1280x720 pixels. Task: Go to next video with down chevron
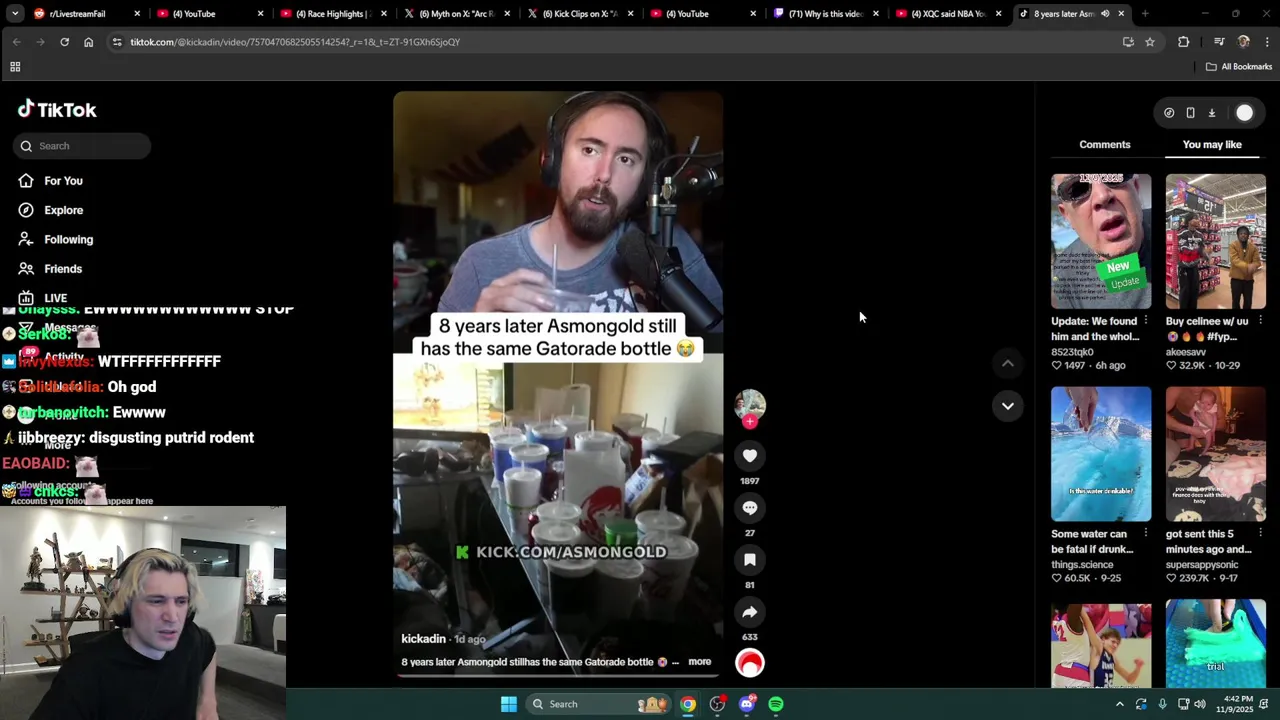coord(1008,406)
